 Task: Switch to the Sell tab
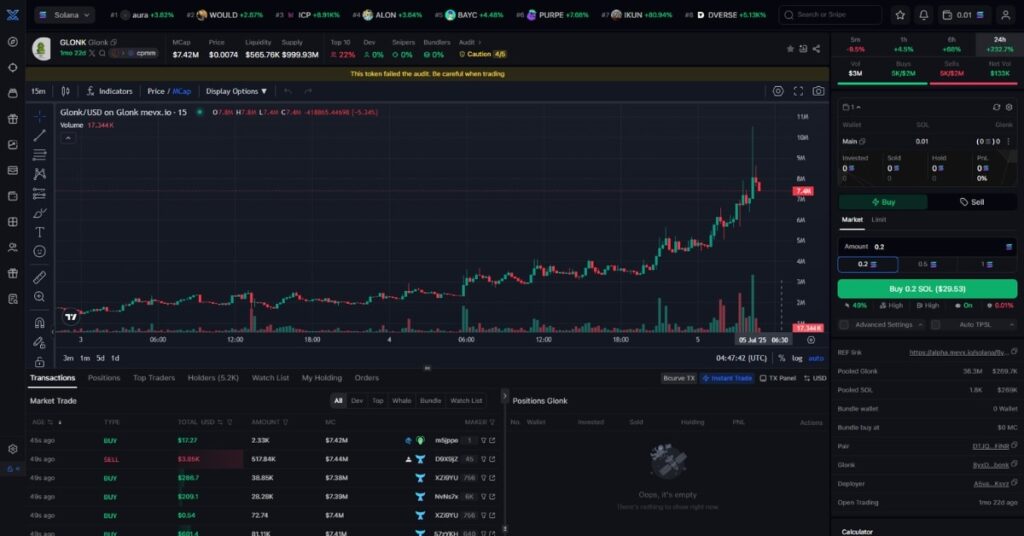[972, 202]
